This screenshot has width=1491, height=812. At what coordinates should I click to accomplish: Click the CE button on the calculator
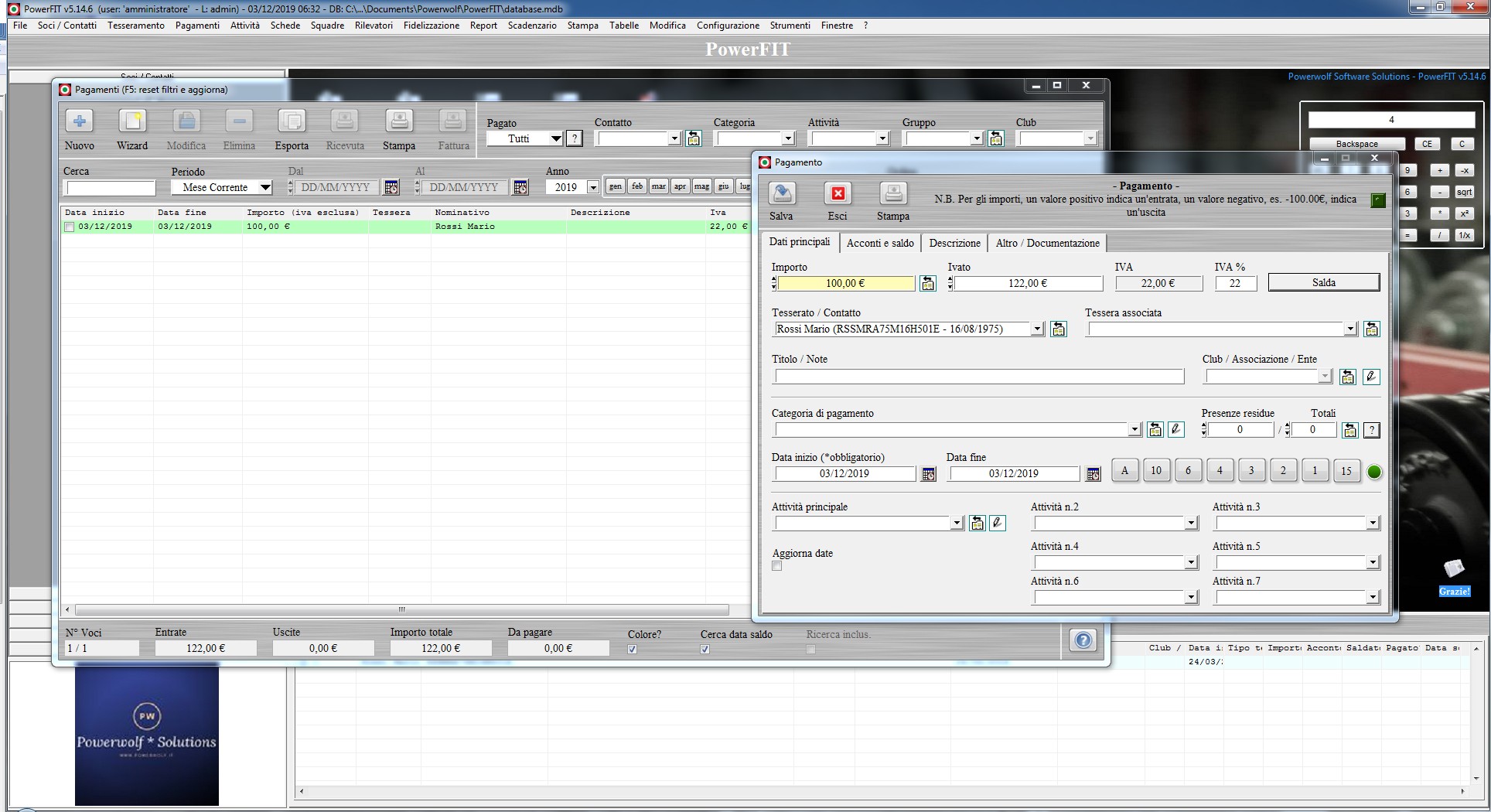point(1427,144)
